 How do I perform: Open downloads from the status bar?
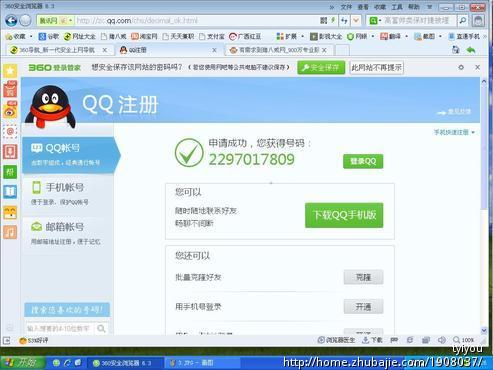pyautogui.click(x=372, y=340)
